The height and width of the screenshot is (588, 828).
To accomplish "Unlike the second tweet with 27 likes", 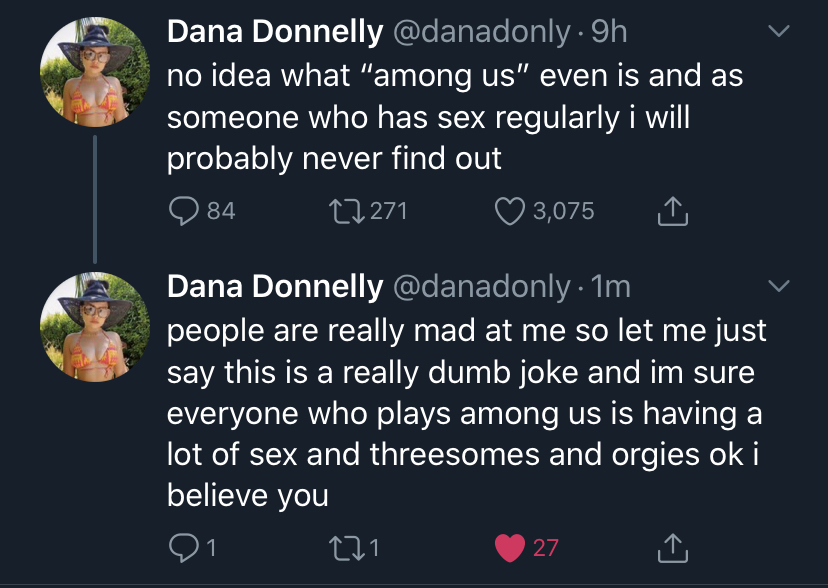I will pyautogui.click(x=510, y=547).
